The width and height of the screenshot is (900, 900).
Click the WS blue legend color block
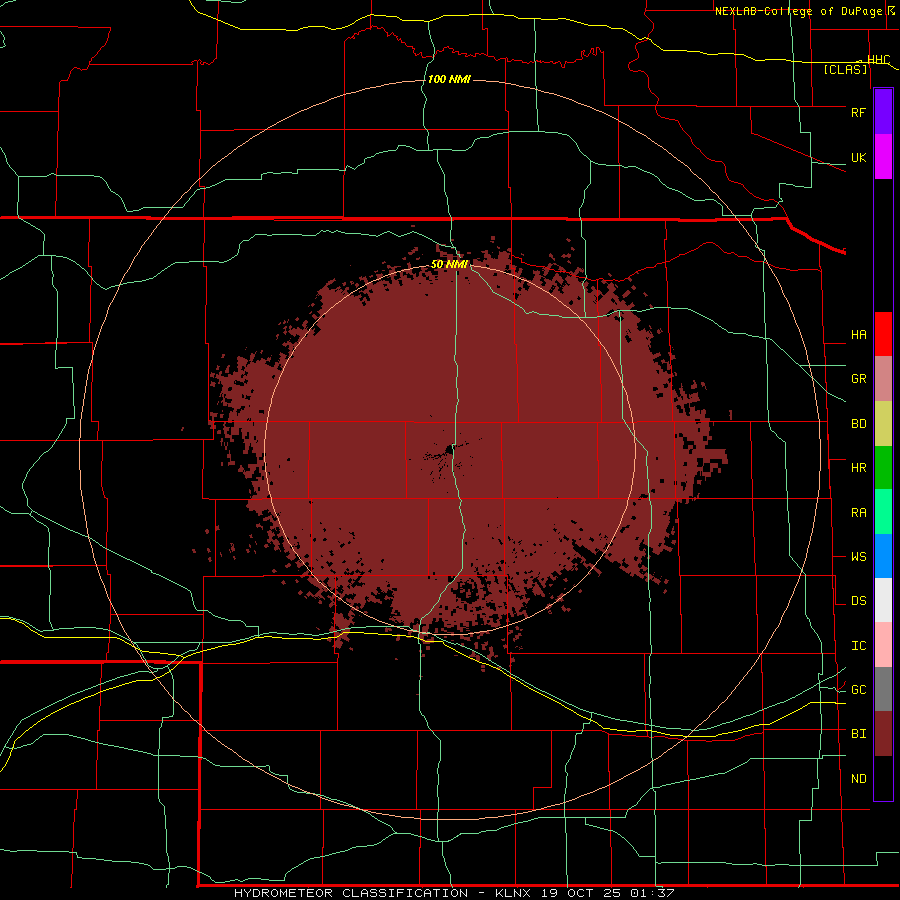(883, 556)
